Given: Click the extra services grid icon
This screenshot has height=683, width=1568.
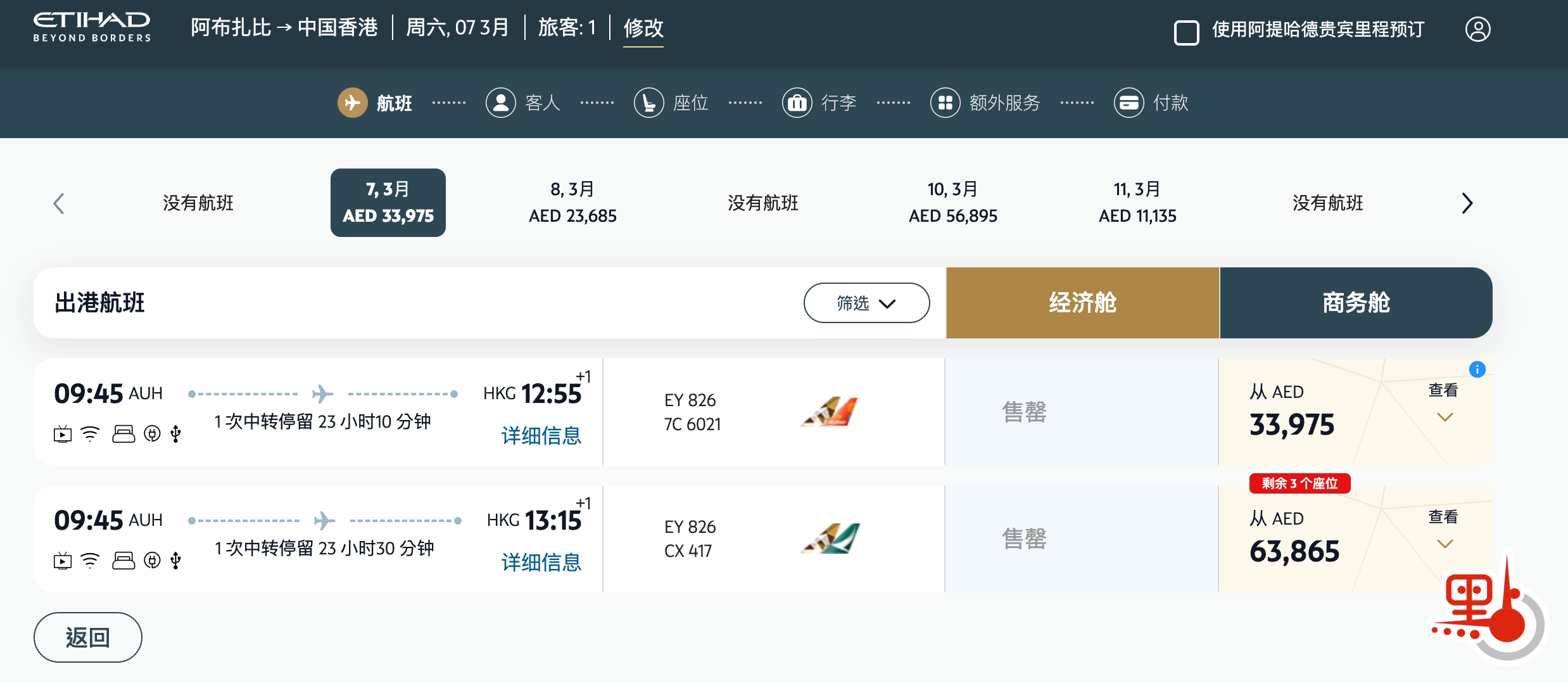Looking at the screenshot, I should tap(945, 103).
